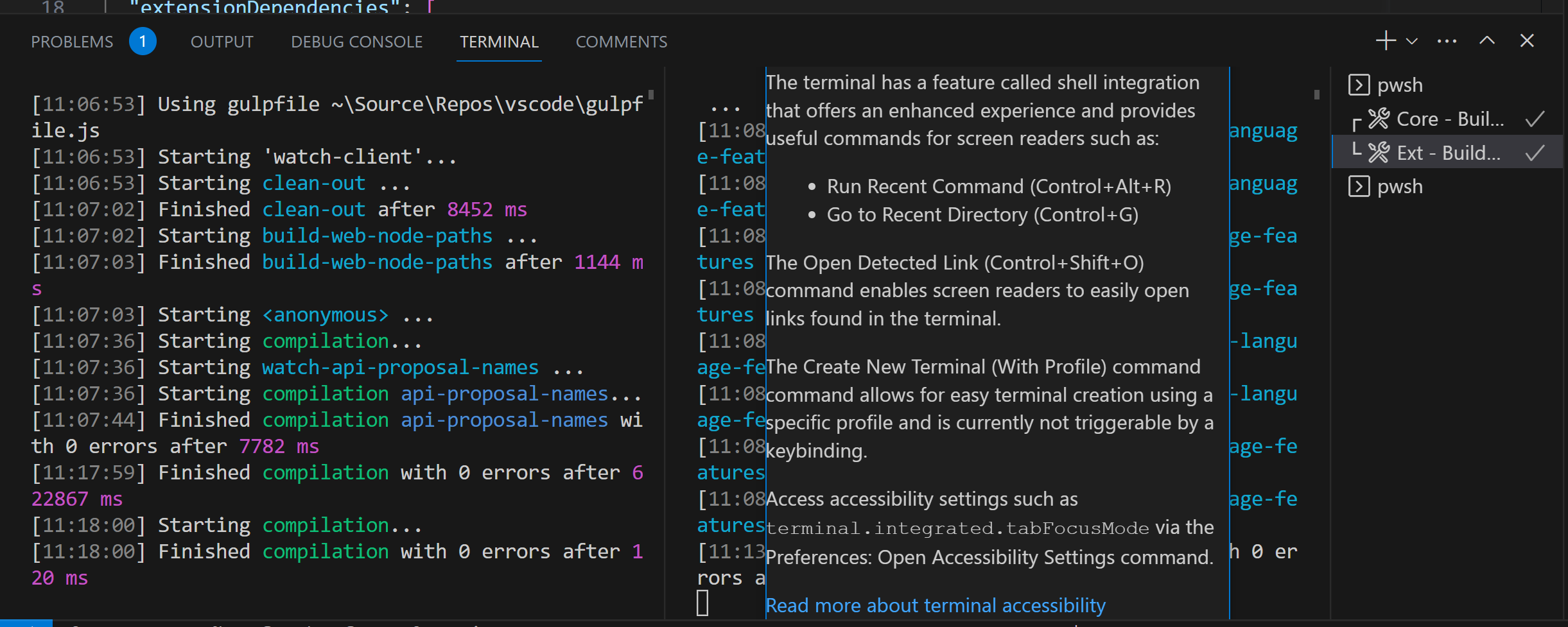Click the checkmark beside Core - Build task

pyautogui.click(x=1535, y=119)
